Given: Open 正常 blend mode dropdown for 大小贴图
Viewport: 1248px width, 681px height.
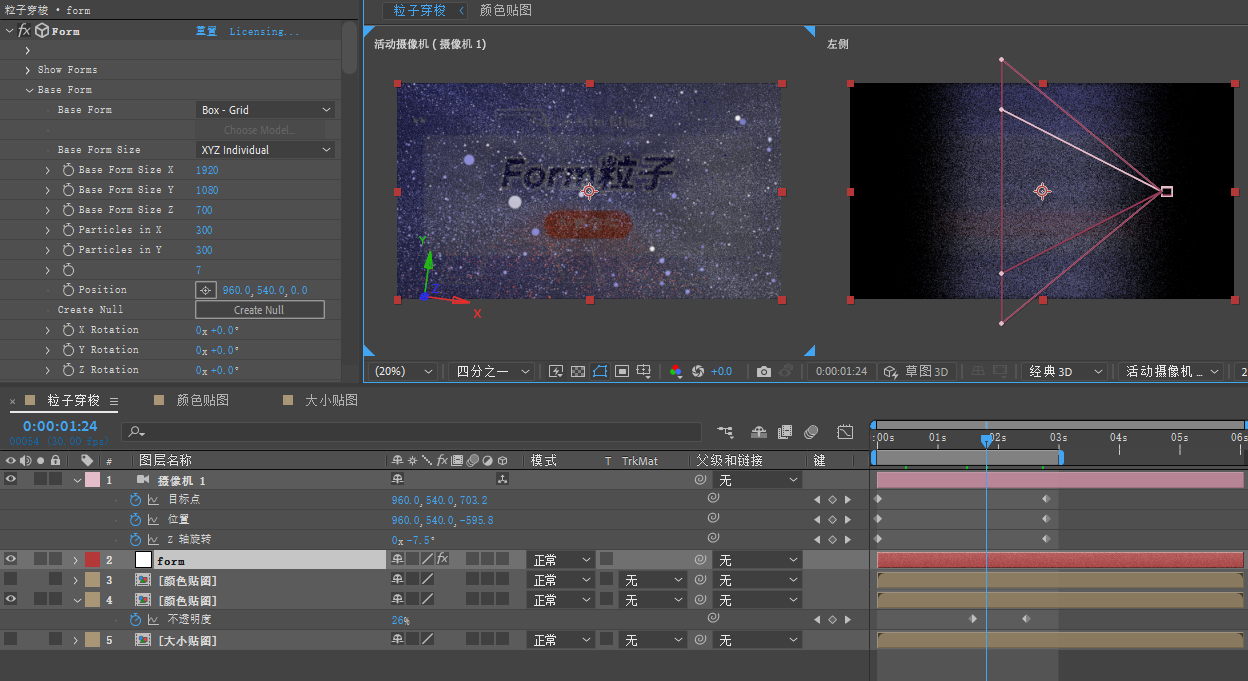Looking at the screenshot, I should coord(559,640).
